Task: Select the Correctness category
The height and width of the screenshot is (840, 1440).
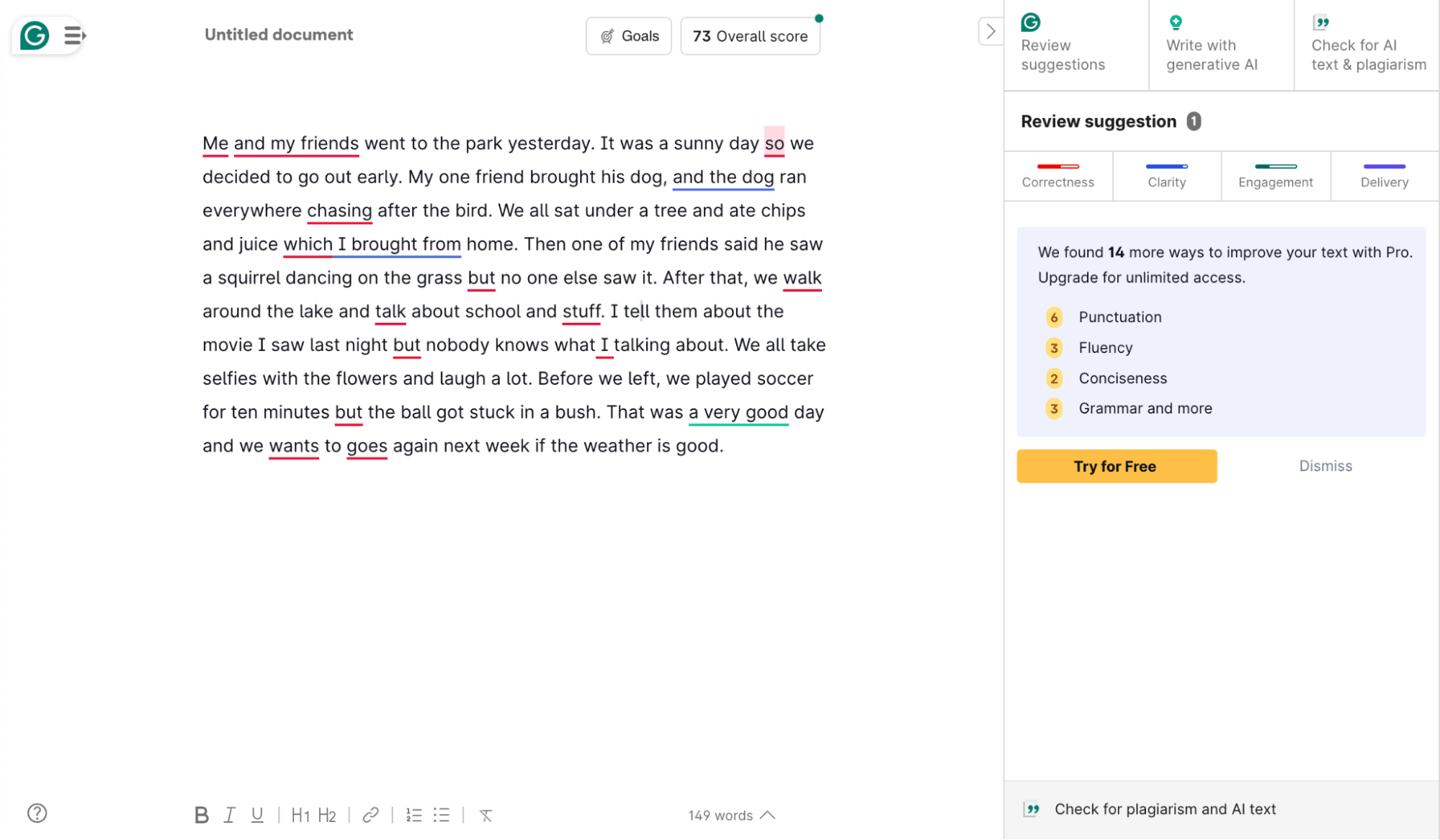Action: coord(1058,176)
